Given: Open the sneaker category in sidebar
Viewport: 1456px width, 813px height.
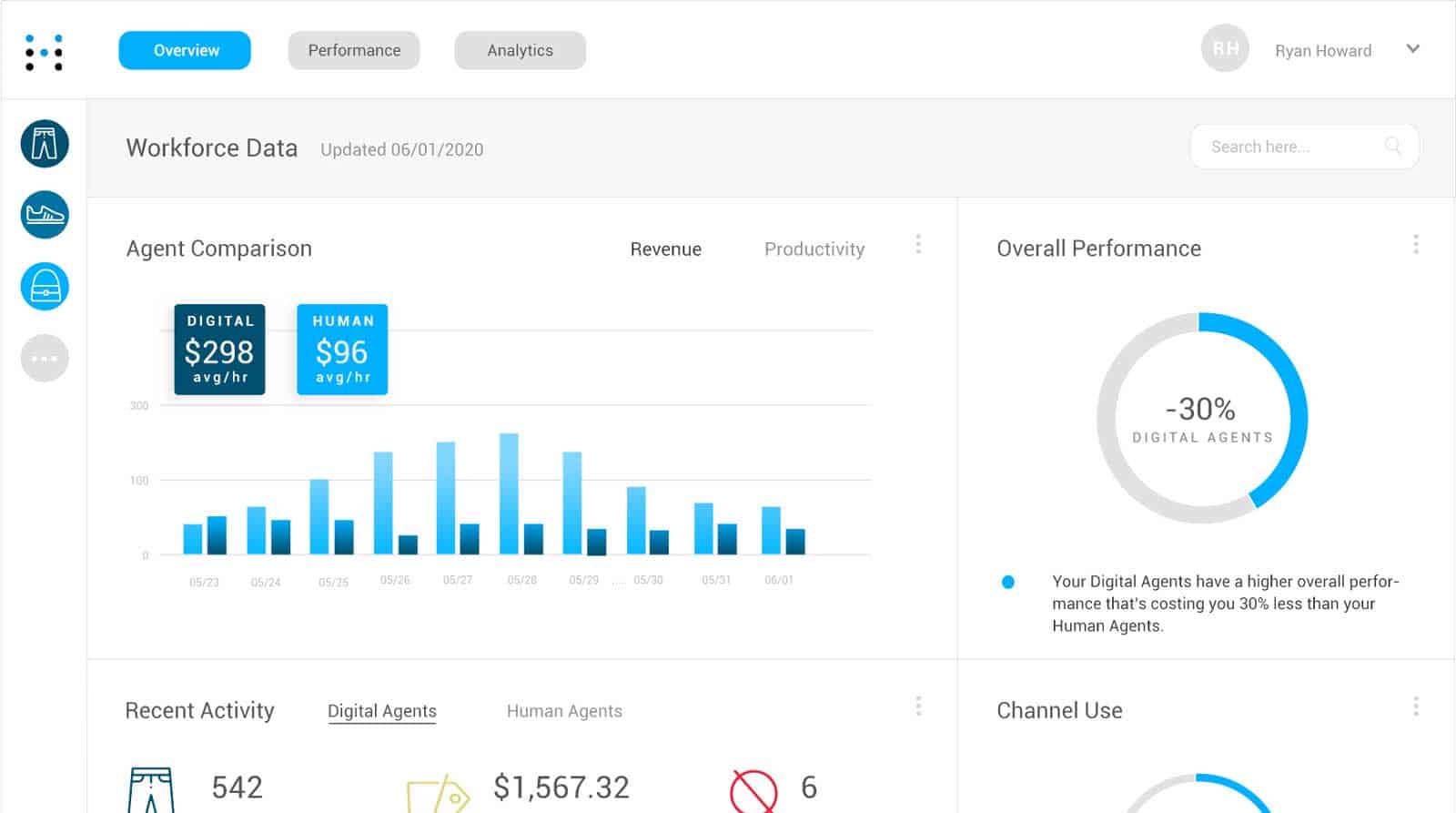Looking at the screenshot, I should pos(45,215).
